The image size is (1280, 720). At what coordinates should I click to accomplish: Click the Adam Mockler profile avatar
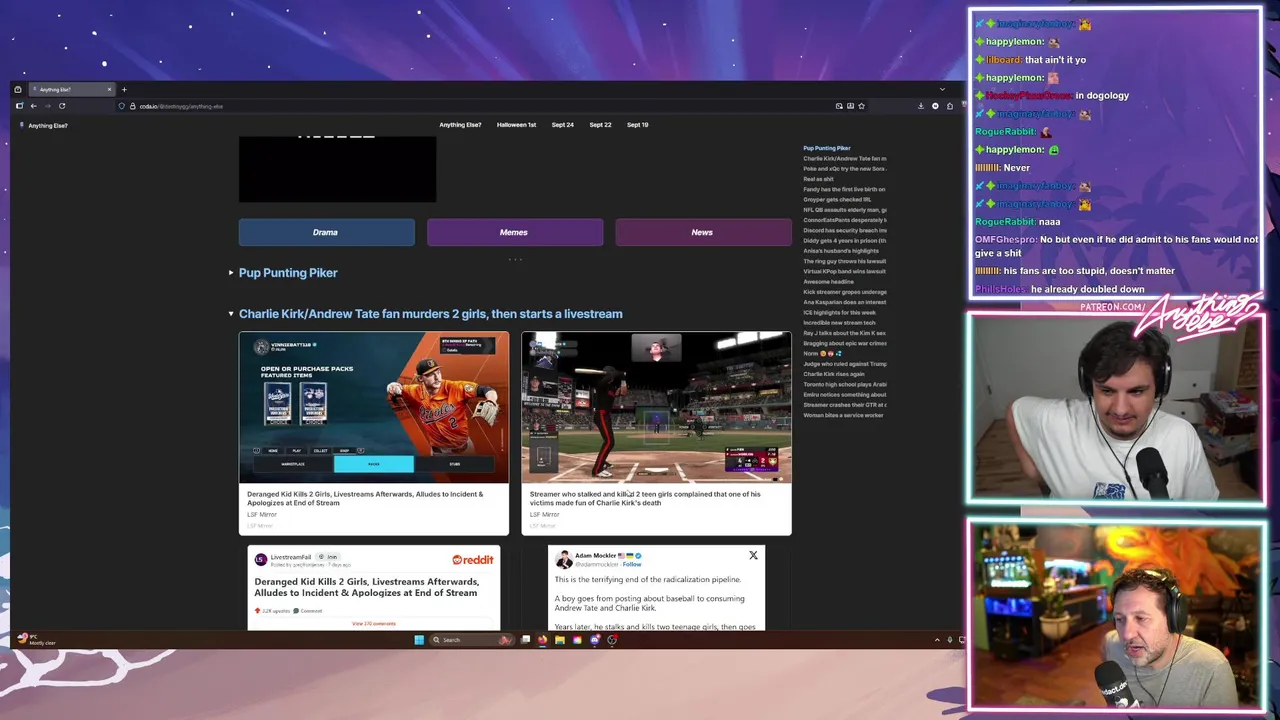pyautogui.click(x=564, y=559)
